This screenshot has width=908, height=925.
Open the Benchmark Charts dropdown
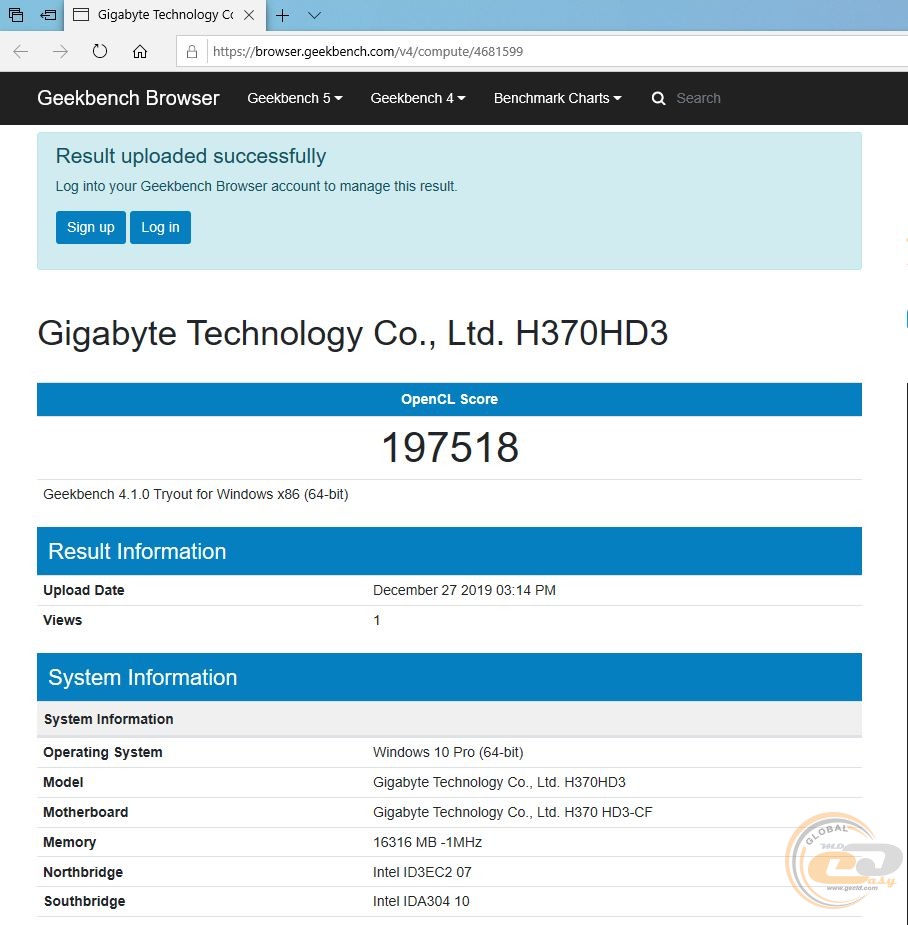[557, 98]
